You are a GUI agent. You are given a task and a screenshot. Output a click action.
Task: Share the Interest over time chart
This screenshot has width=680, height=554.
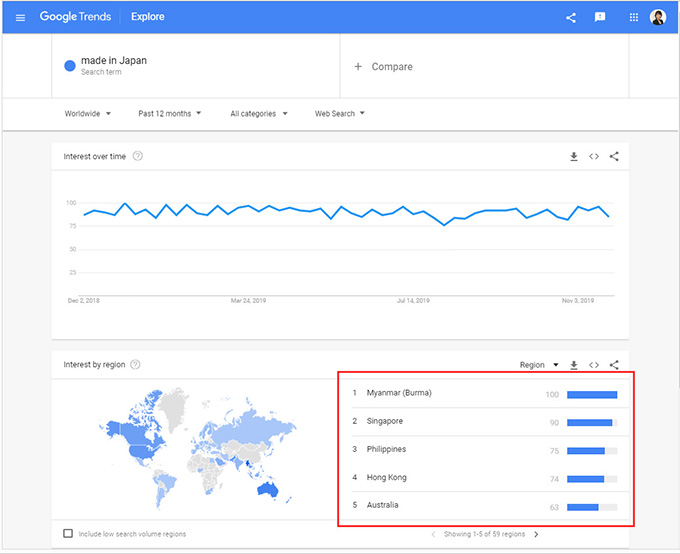(x=614, y=156)
